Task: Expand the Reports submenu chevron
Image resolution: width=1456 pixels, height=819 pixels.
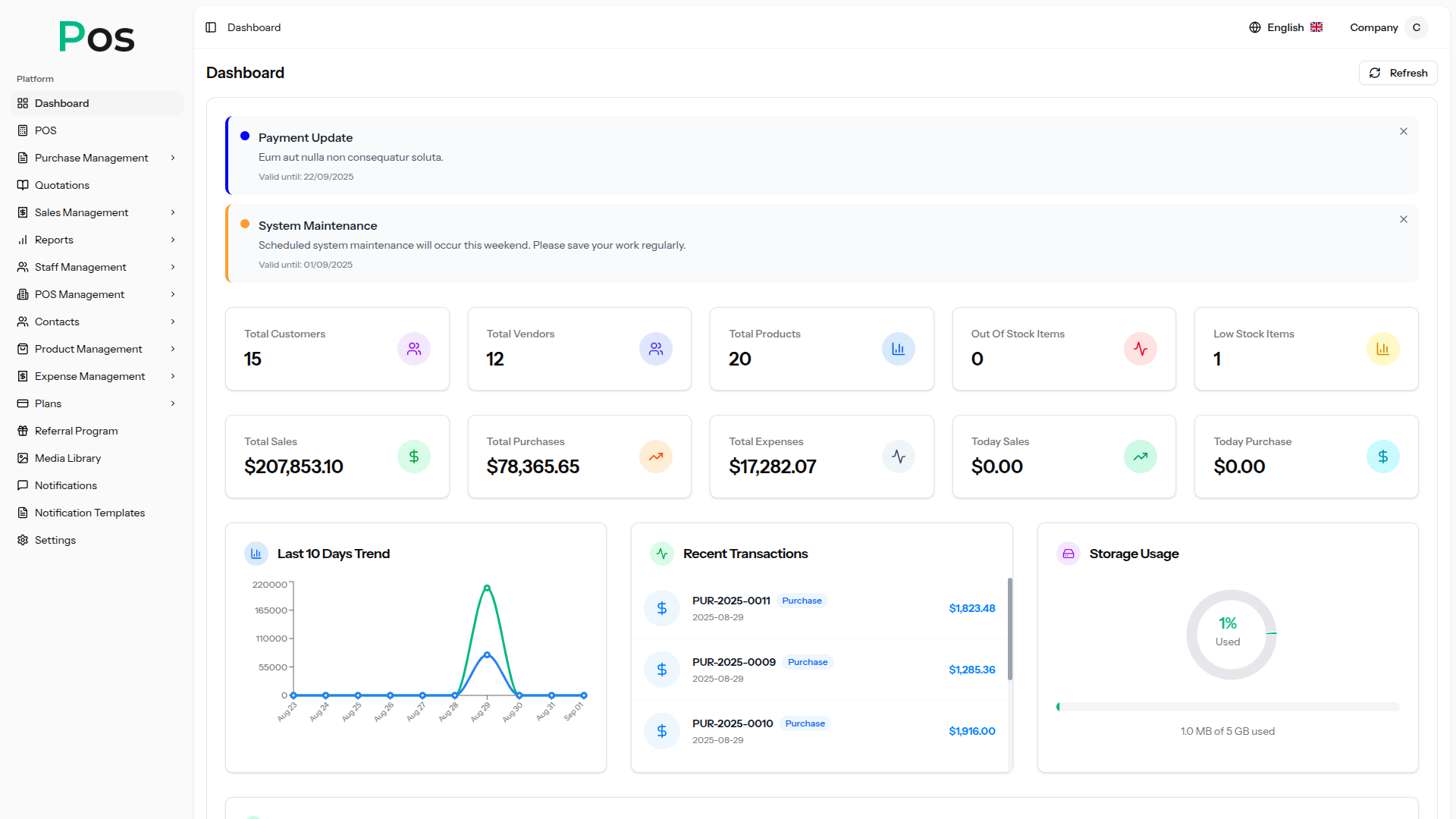Action: click(173, 240)
